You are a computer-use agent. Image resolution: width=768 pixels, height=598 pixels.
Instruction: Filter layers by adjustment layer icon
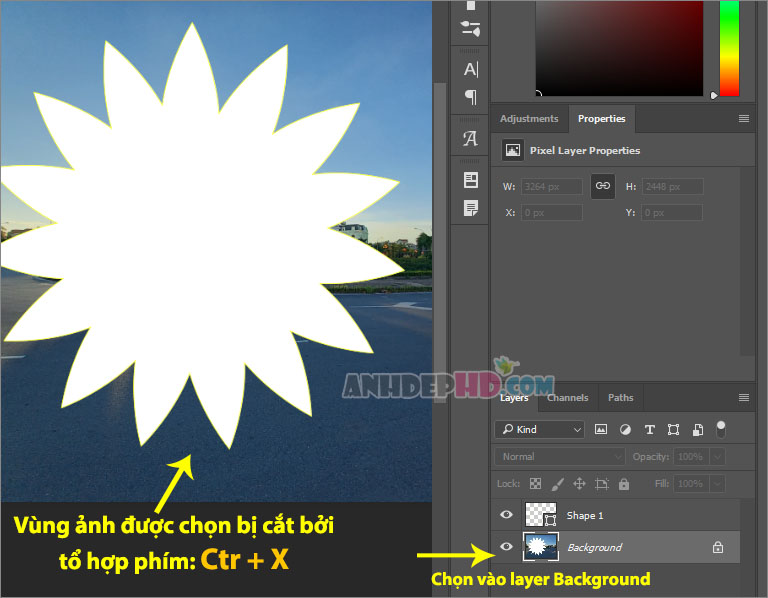point(625,430)
